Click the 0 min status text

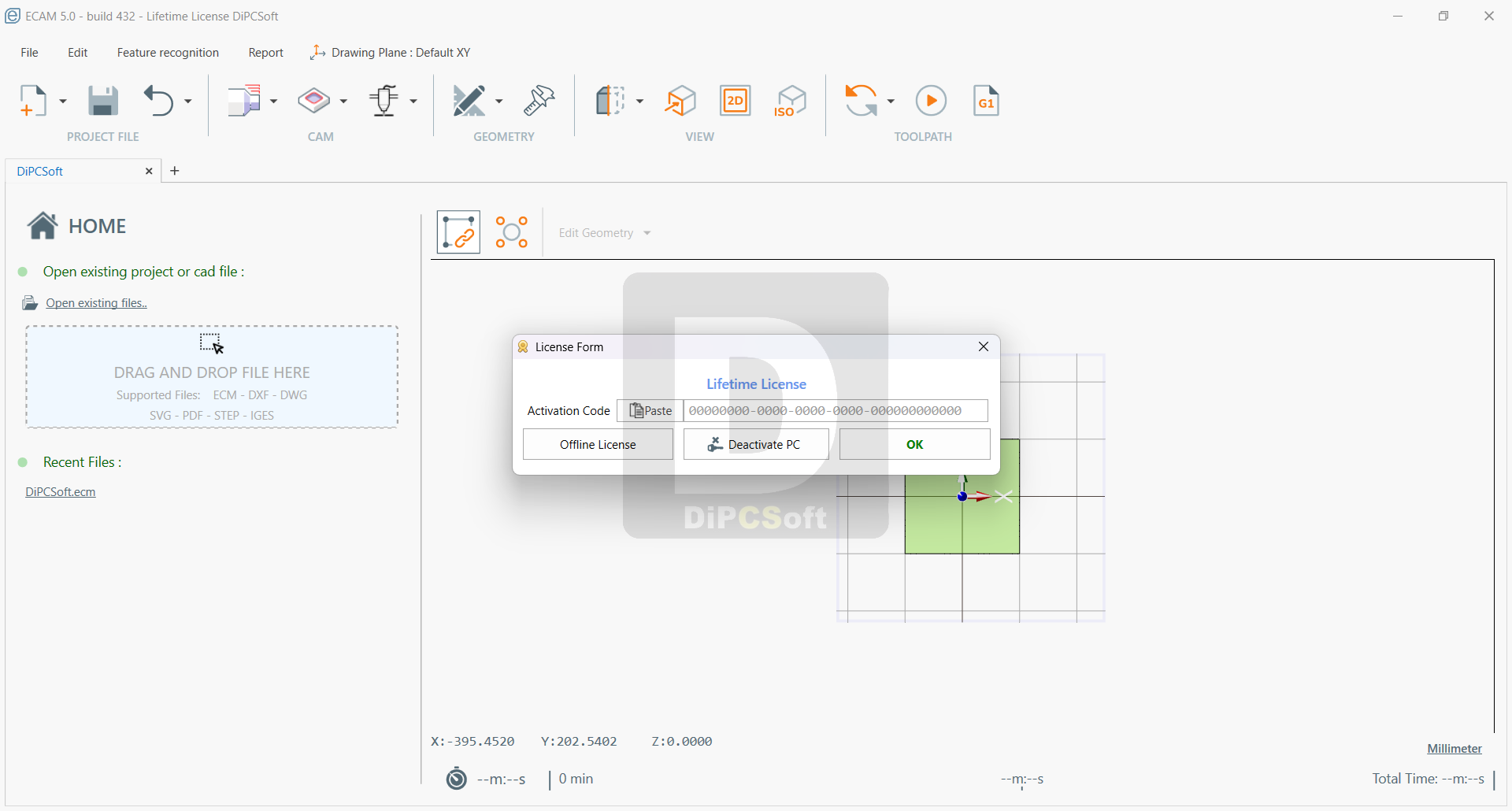tap(576, 779)
